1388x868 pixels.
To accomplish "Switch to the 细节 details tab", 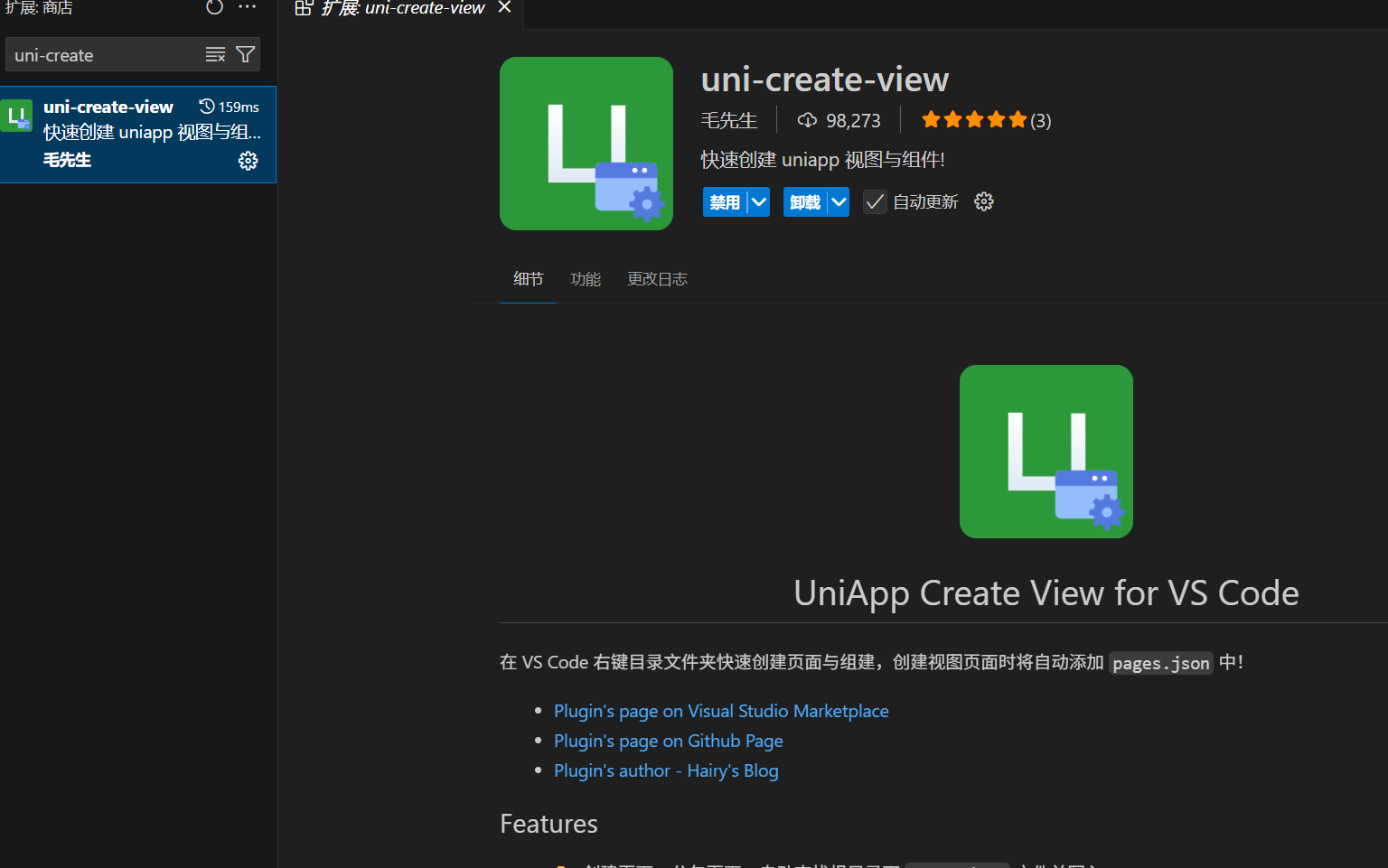I will coord(529,279).
